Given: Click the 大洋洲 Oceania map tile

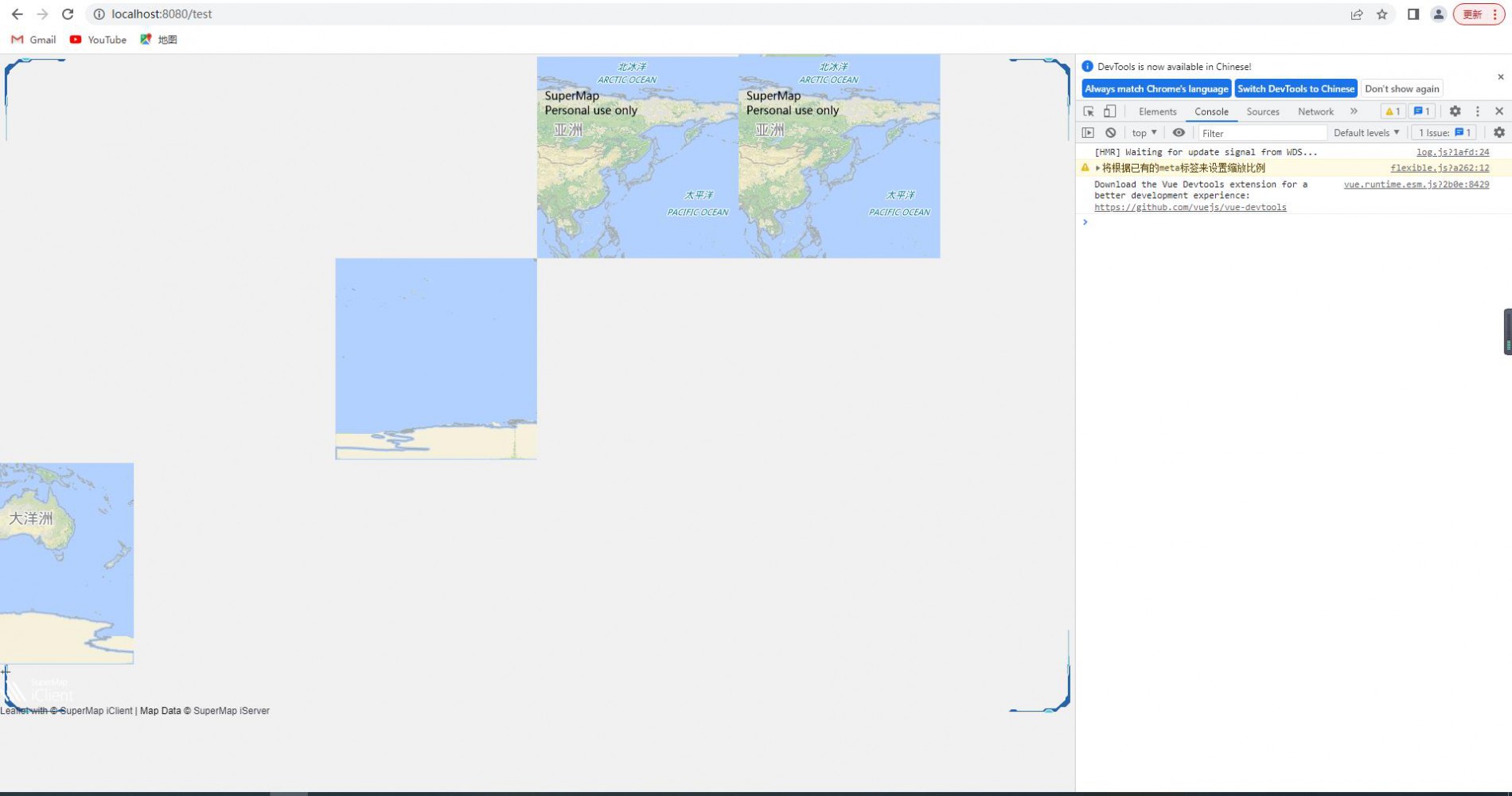Looking at the screenshot, I should (x=67, y=564).
